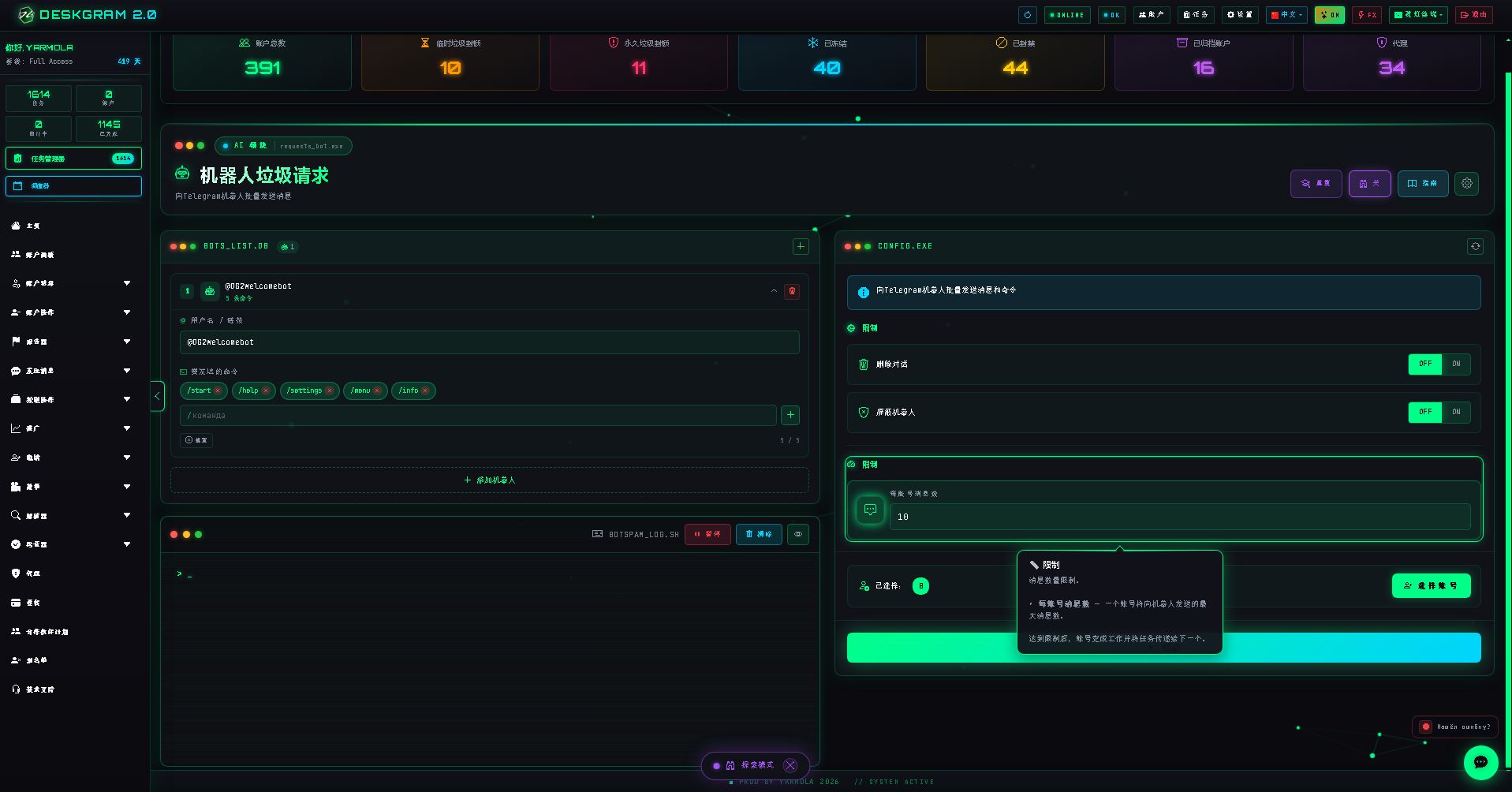Collapse the @OG2welcomebot card chevron
Screen dimensions: 1512x792
pyautogui.click(x=774, y=291)
